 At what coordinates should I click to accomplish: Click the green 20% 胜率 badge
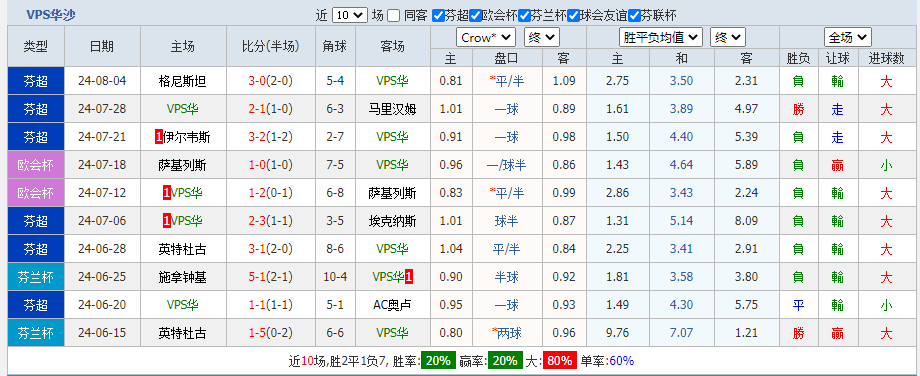tap(437, 361)
